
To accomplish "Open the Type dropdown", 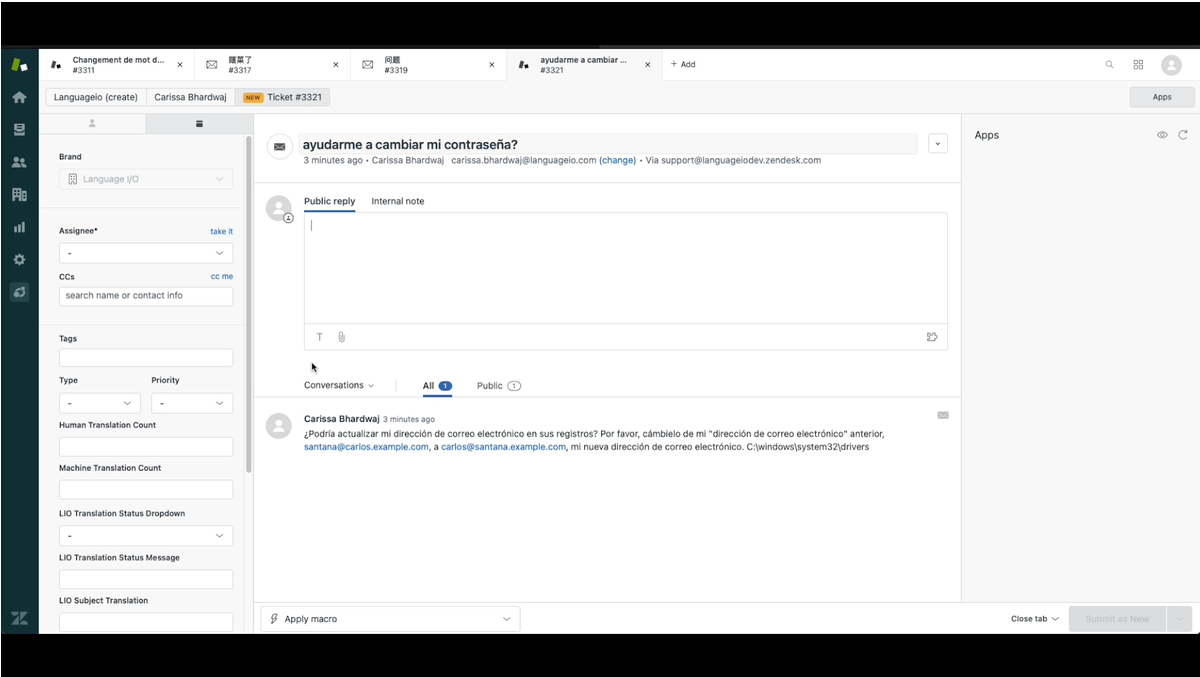I will (x=100, y=403).
